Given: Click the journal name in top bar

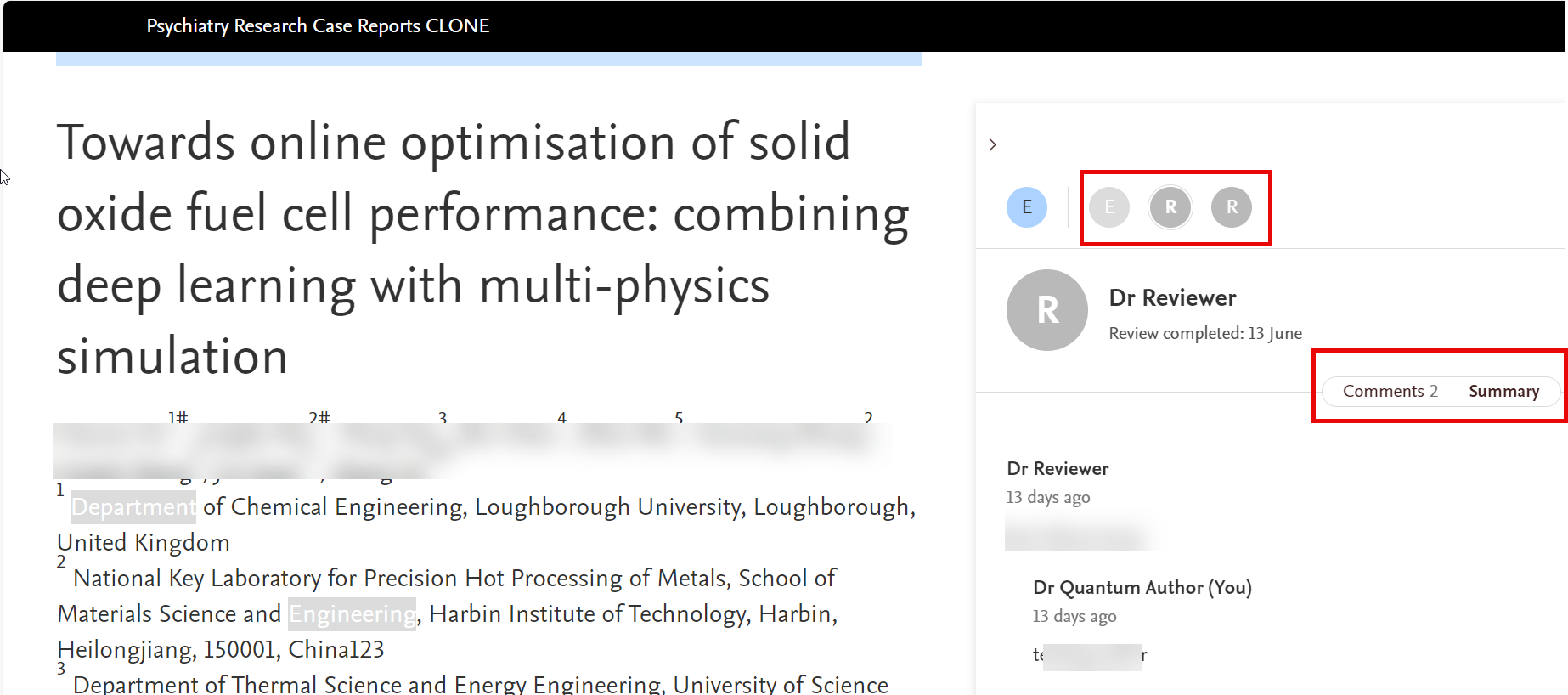Looking at the screenshot, I should pos(318,25).
